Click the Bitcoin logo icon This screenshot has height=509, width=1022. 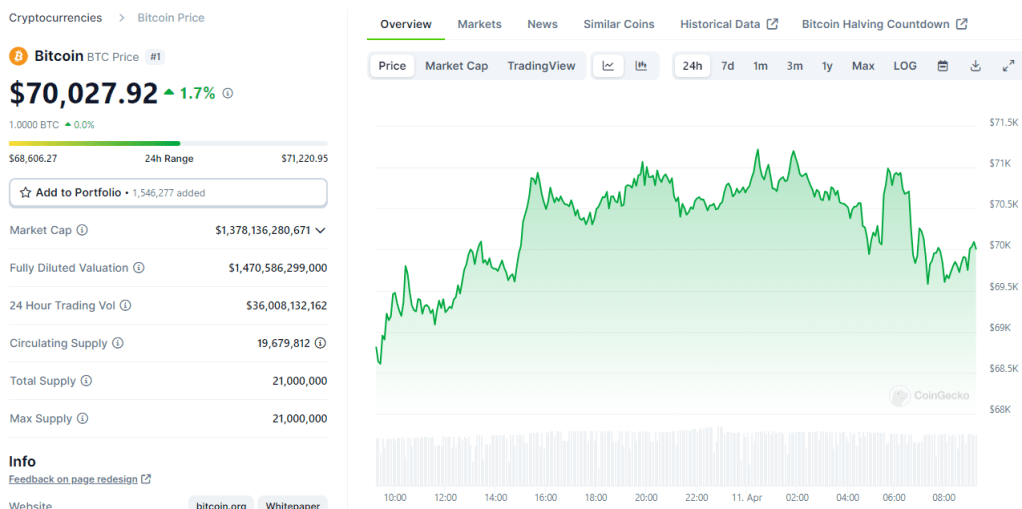(19, 56)
